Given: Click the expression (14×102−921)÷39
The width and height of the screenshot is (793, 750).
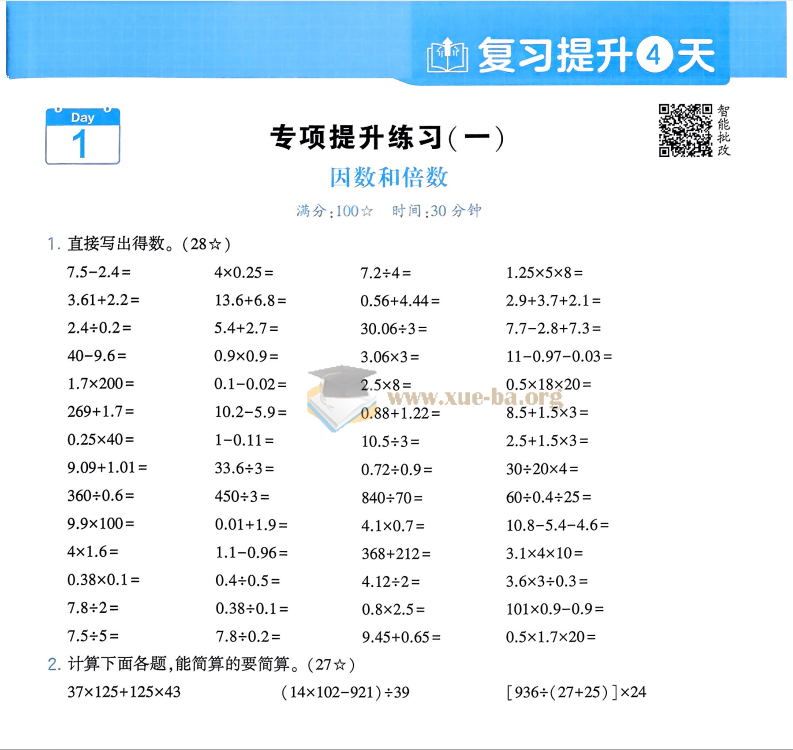Looking at the screenshot, I should tap(345, 692).
